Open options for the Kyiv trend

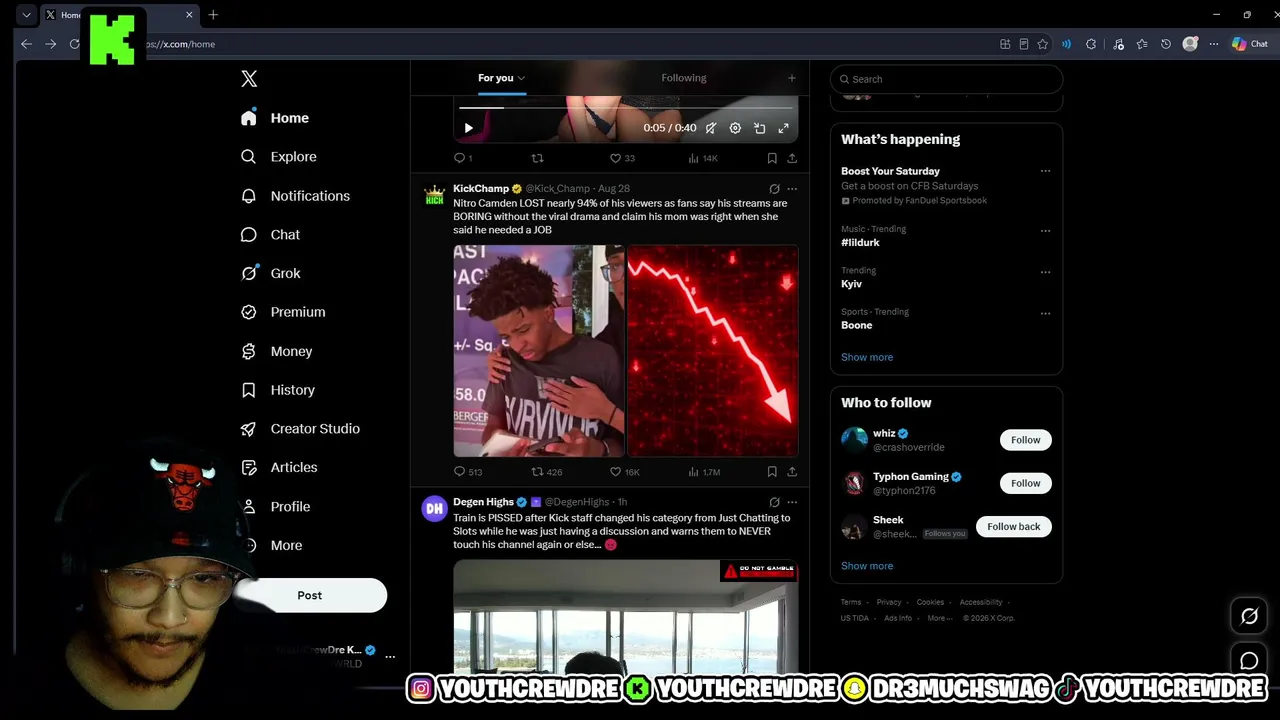1045,272
